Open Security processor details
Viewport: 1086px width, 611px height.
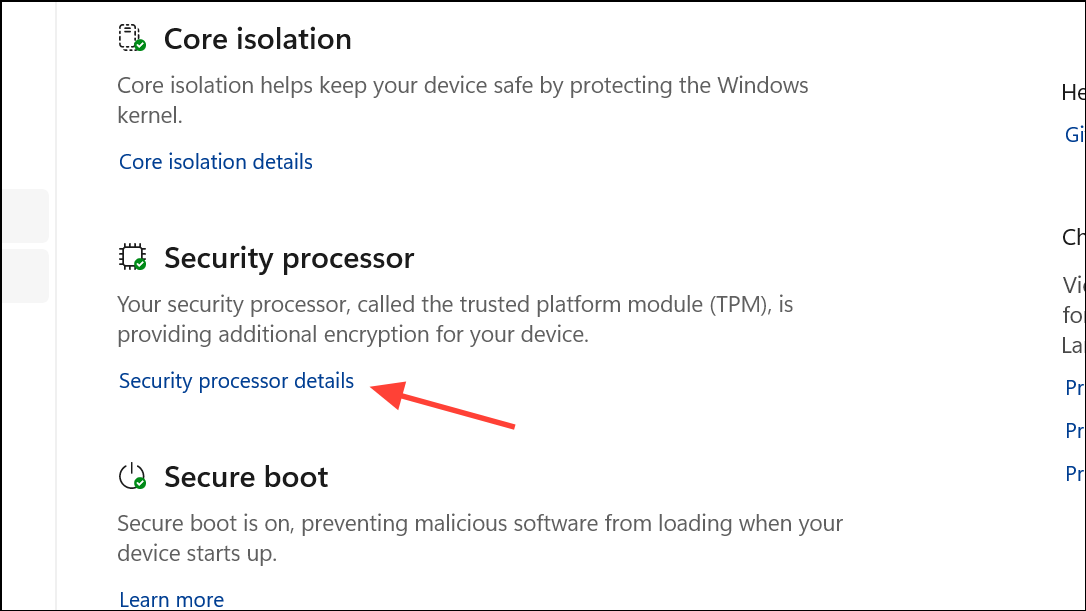tap(236, 381)
